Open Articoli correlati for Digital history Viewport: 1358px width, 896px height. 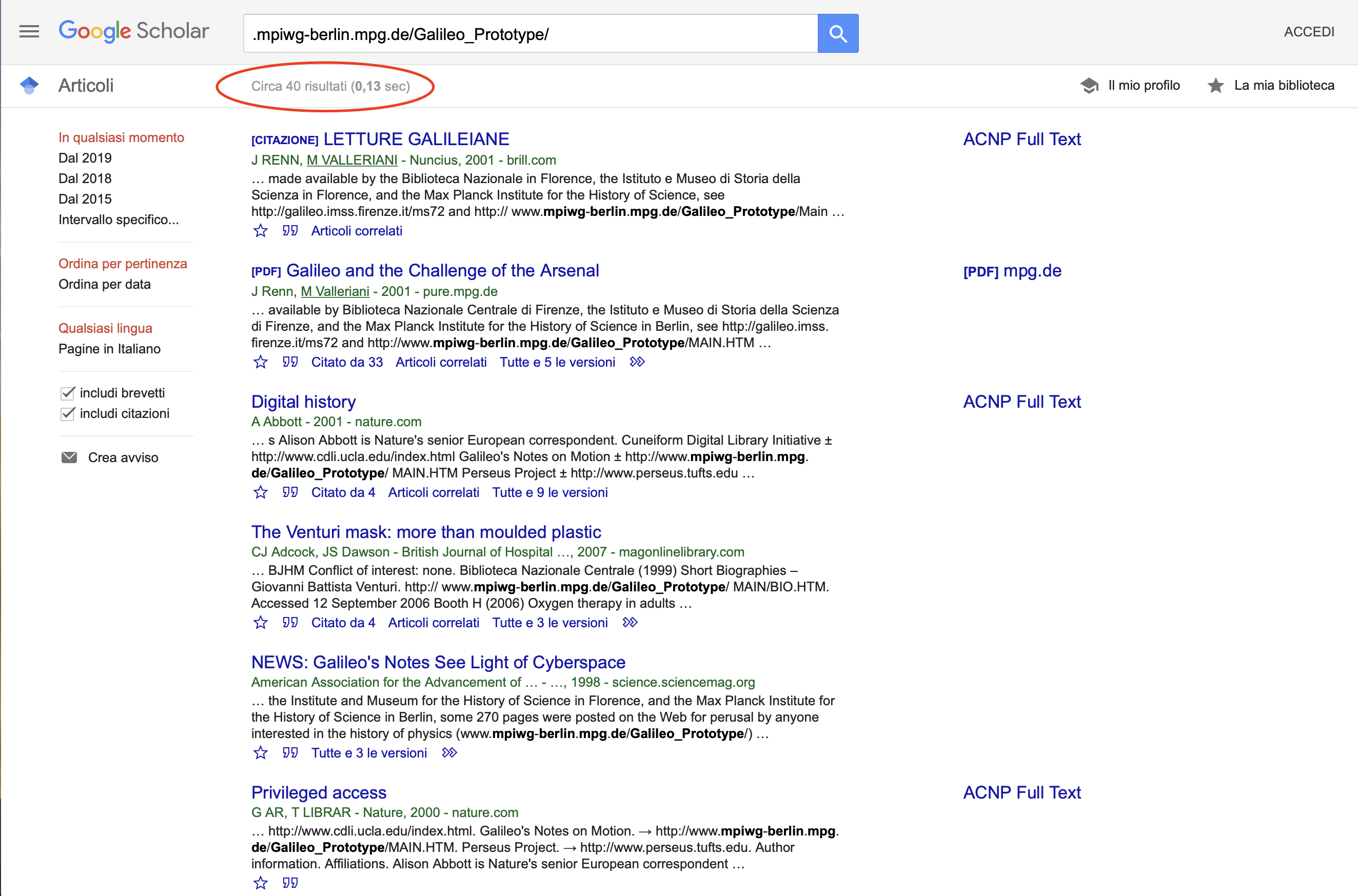(434, 492)
